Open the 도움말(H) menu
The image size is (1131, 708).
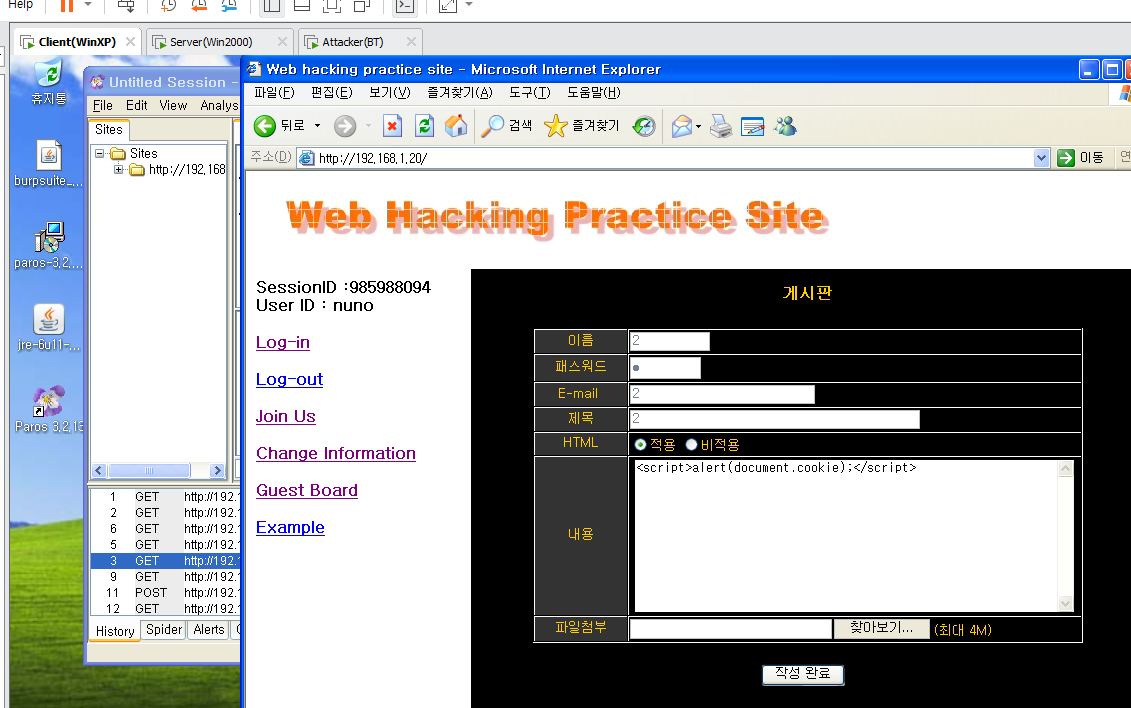pyautogui.click(x=593, y=93)
